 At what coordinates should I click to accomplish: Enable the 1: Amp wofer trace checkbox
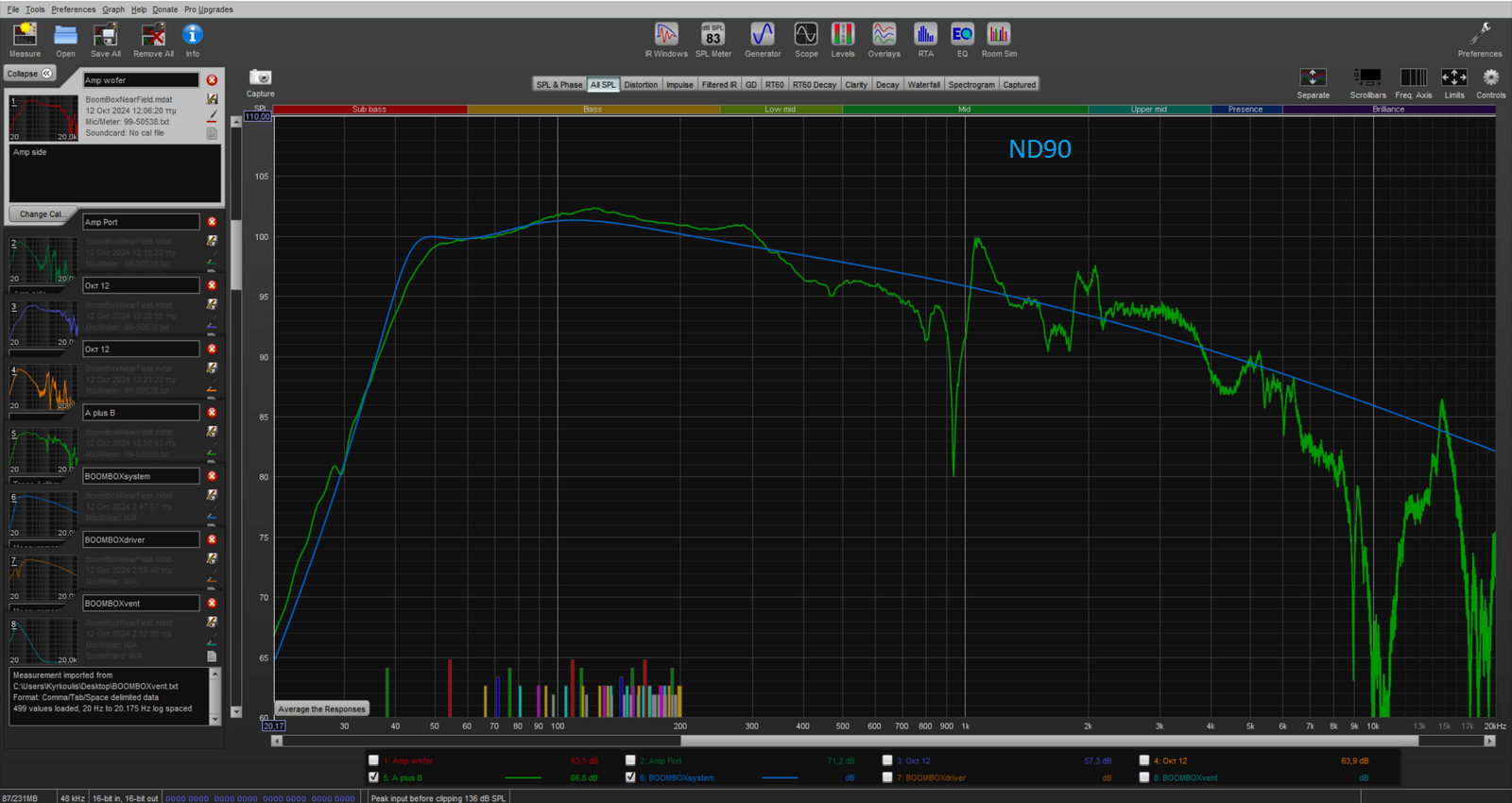click(373, 760)
